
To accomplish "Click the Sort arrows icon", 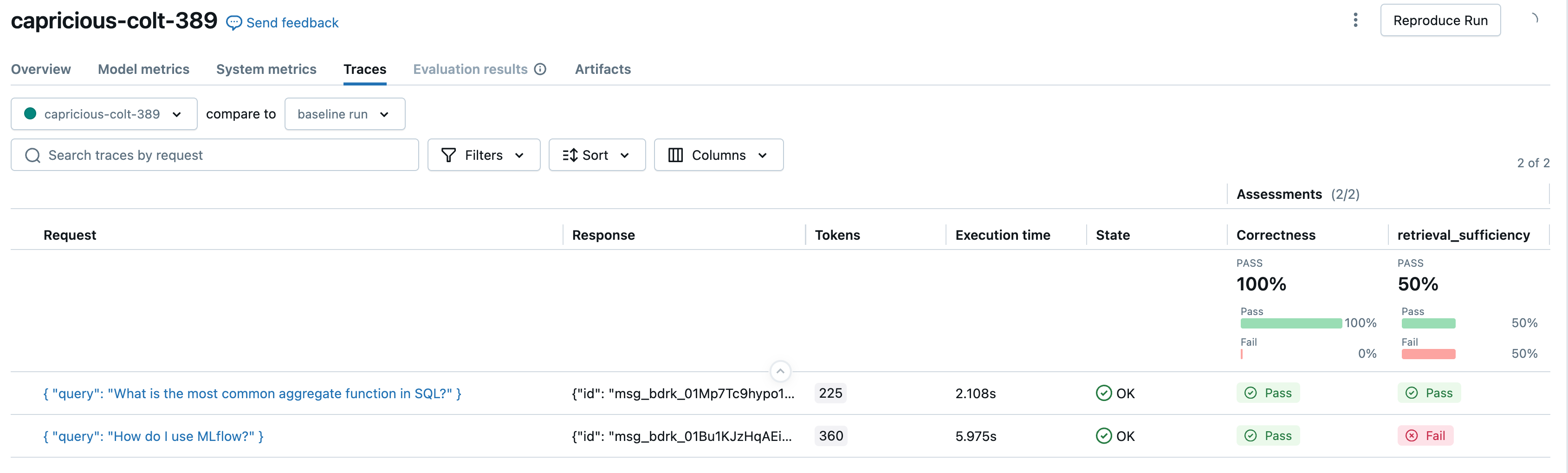I will 570,156.
